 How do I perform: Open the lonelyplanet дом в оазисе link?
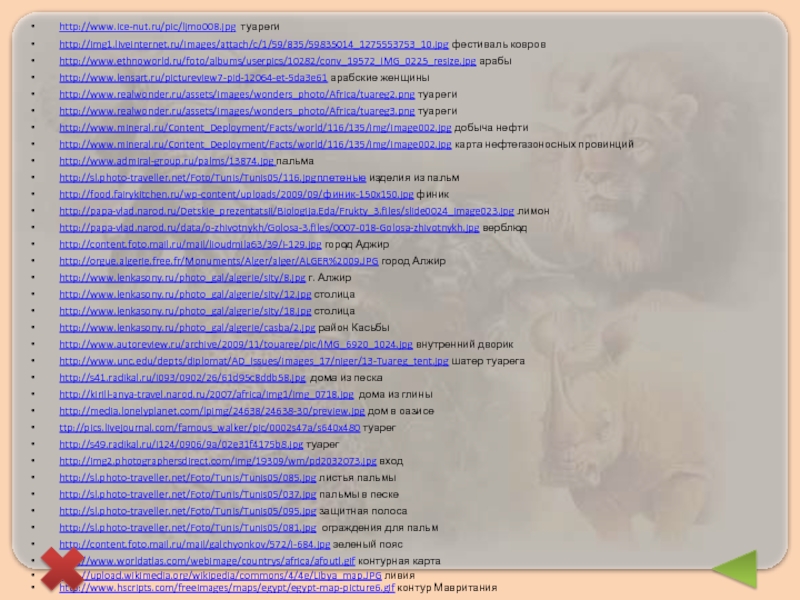pos(212,411)
